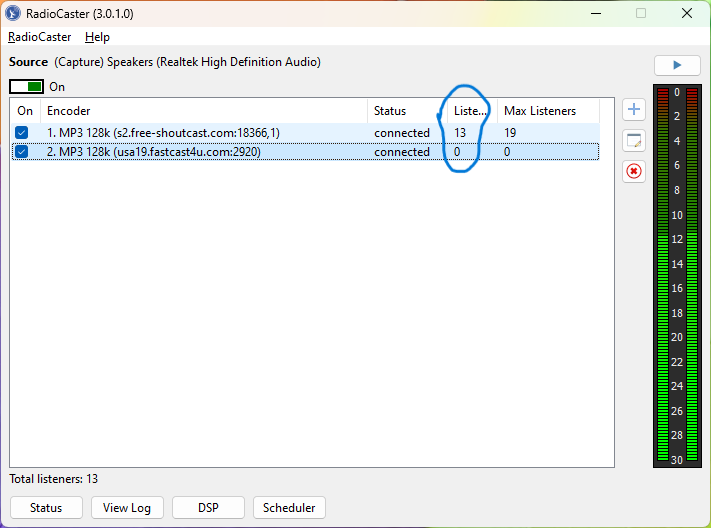Click the Max Listeners column header
Viewport: 711px width, 528px height.
point(548,111)
